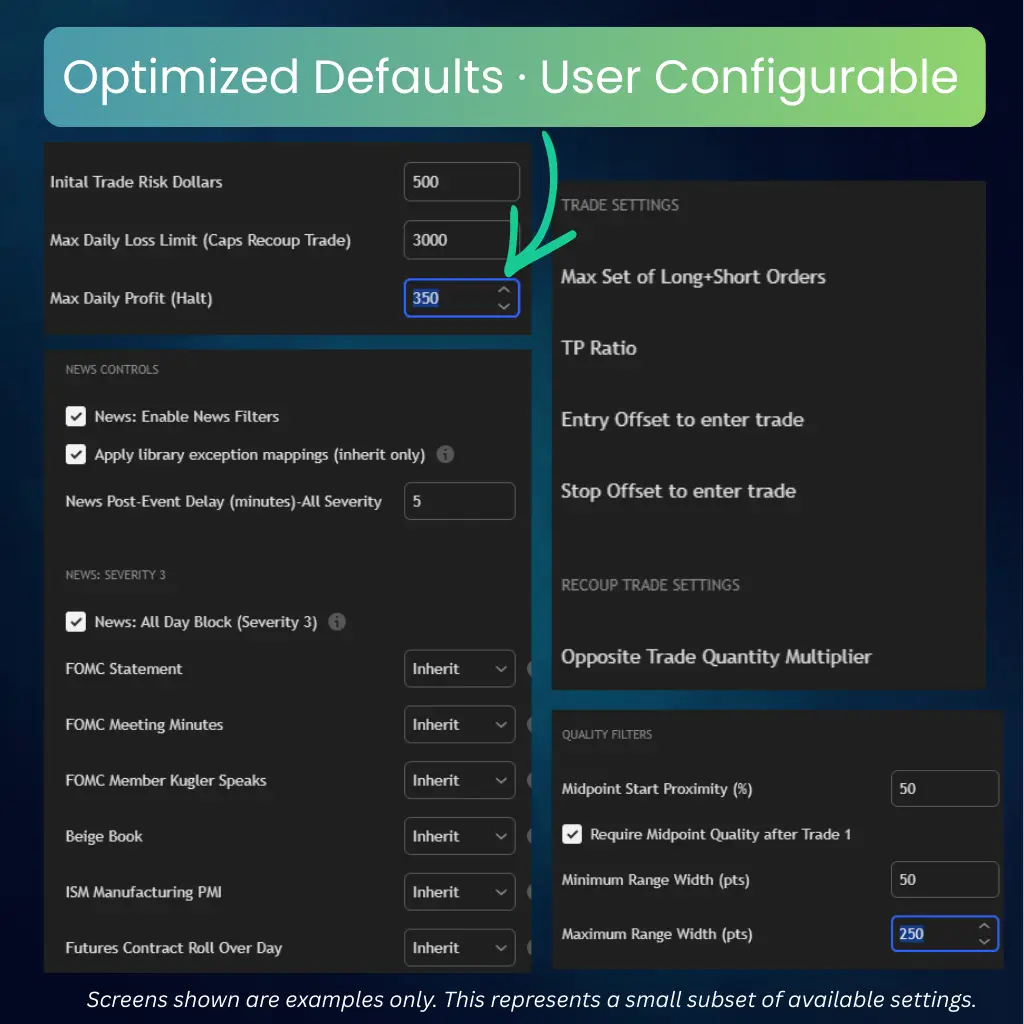Click the Midpoint Start Proximity input

click(944, 789)
